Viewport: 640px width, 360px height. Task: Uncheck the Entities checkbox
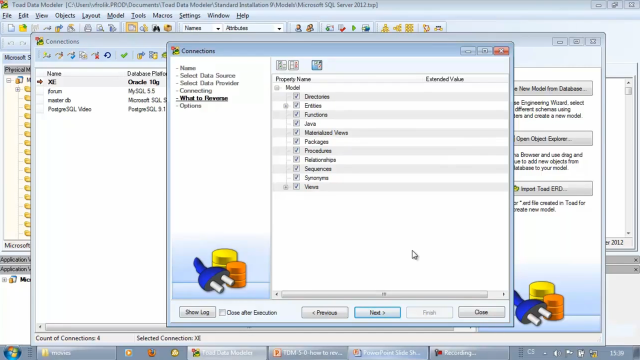297,105
